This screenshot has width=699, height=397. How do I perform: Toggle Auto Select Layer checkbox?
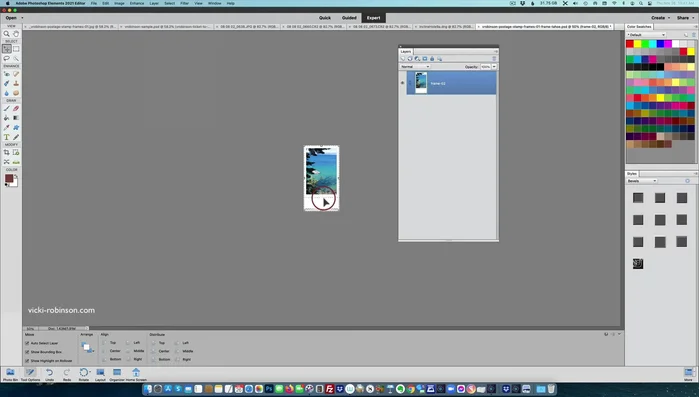[27, 343]
